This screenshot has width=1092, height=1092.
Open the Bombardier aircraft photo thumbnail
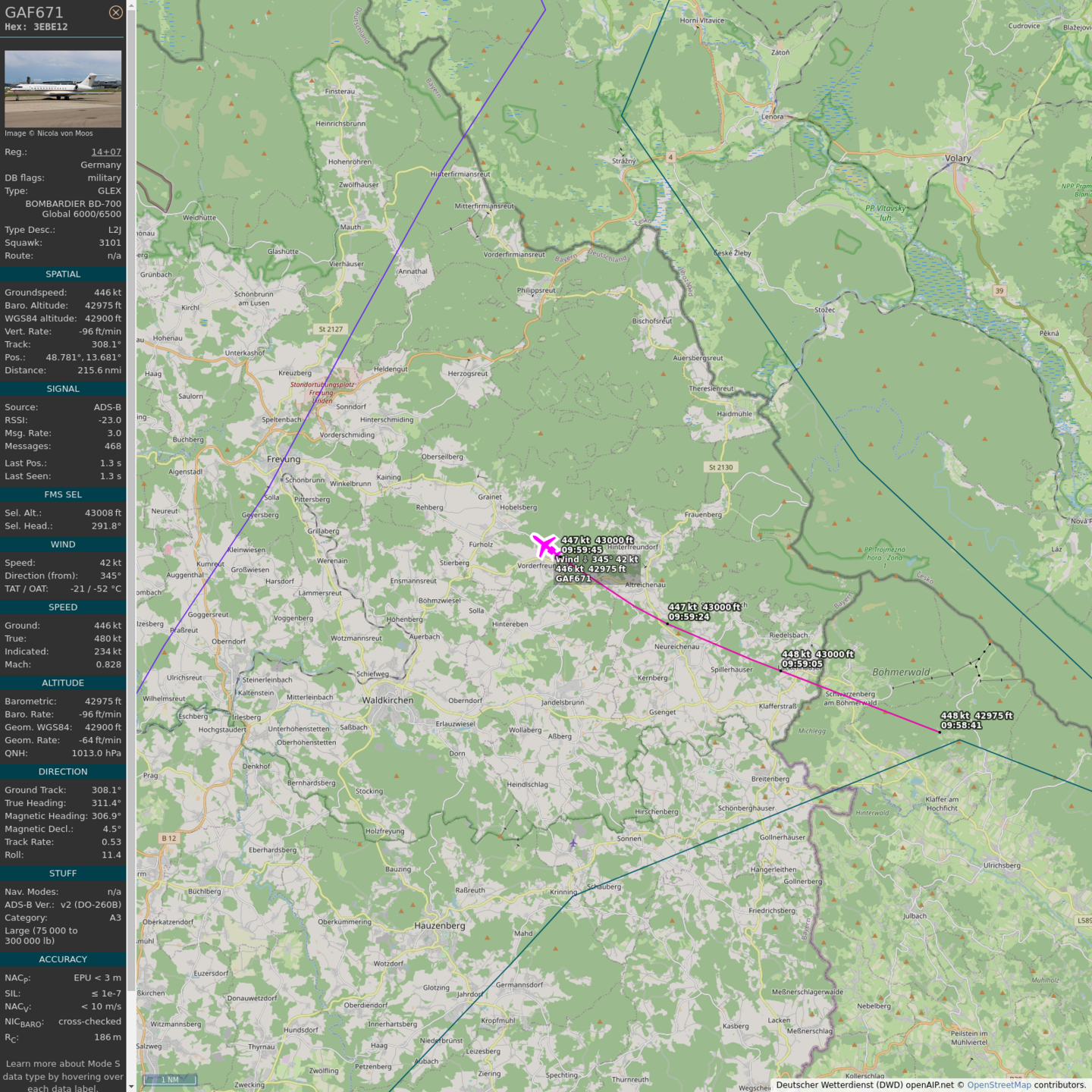pyautogui.click(x=63, y=89)
